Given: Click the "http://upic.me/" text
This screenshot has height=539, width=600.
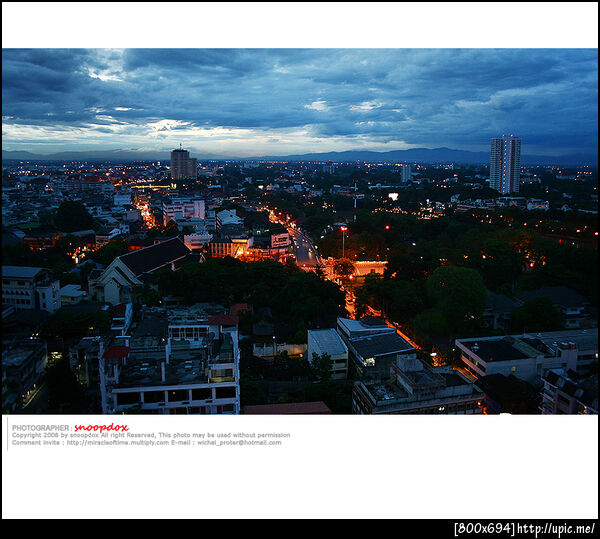Looking at the screenshot, I should [x=556, y=529].
